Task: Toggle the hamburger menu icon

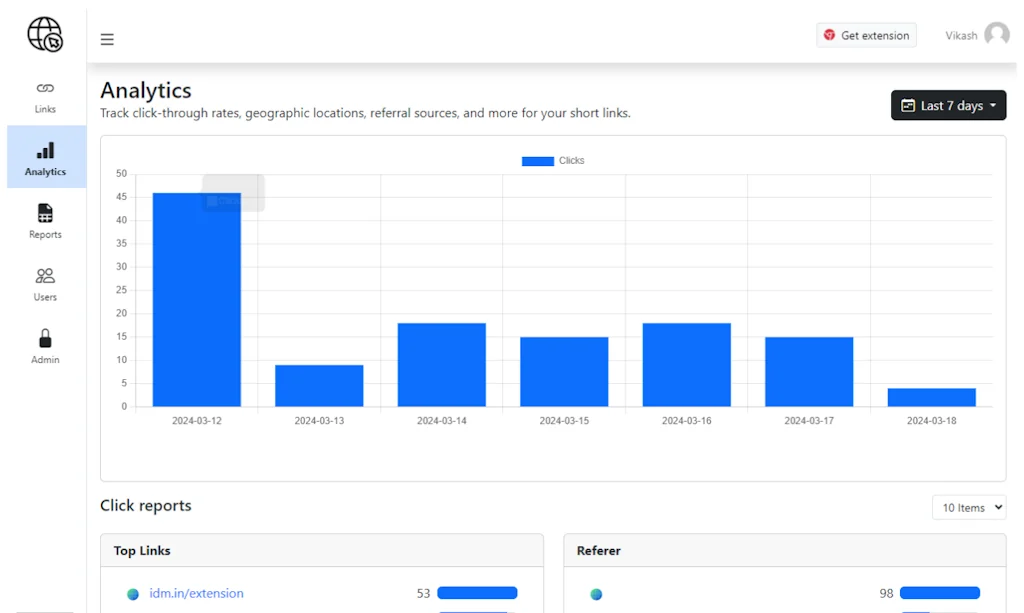Action: coord(107,40)
